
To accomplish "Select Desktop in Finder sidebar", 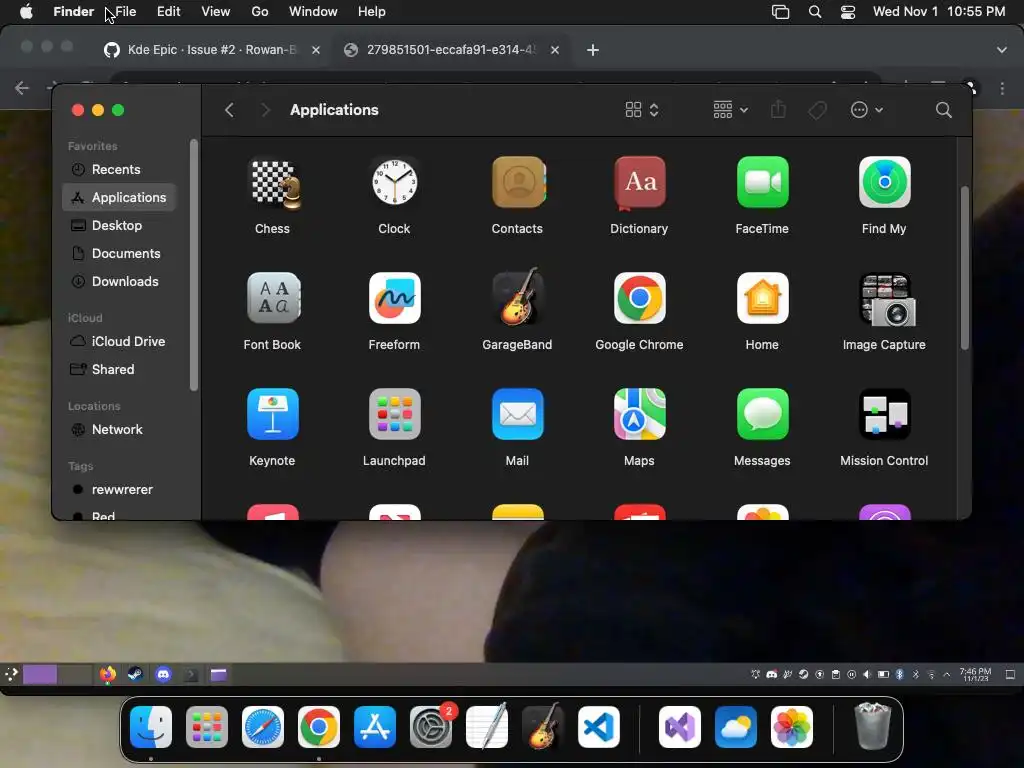I will click(119, 226).
